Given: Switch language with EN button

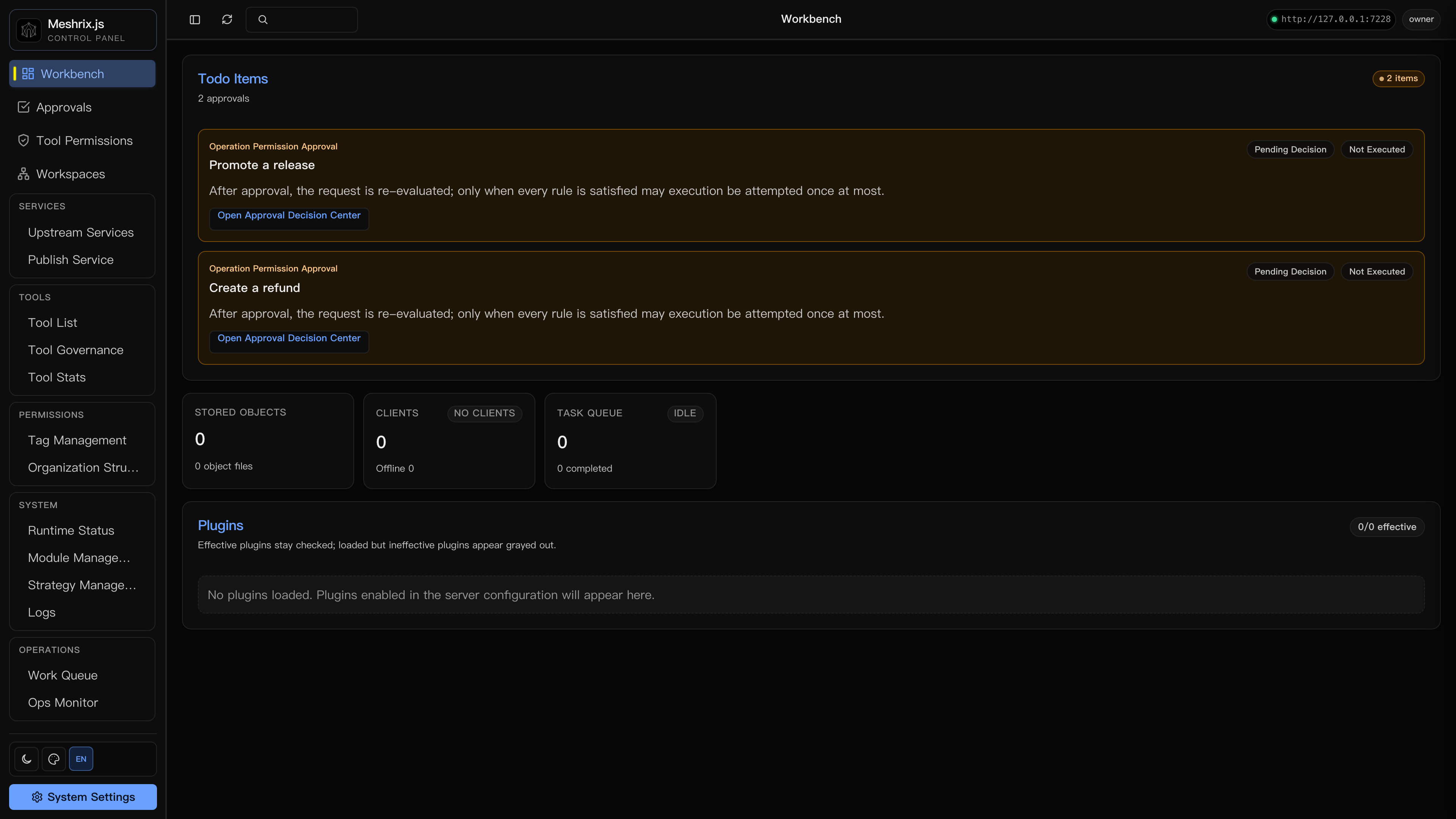Looking at the screenshot, I should pyautogui.click(x=81, y=759).
